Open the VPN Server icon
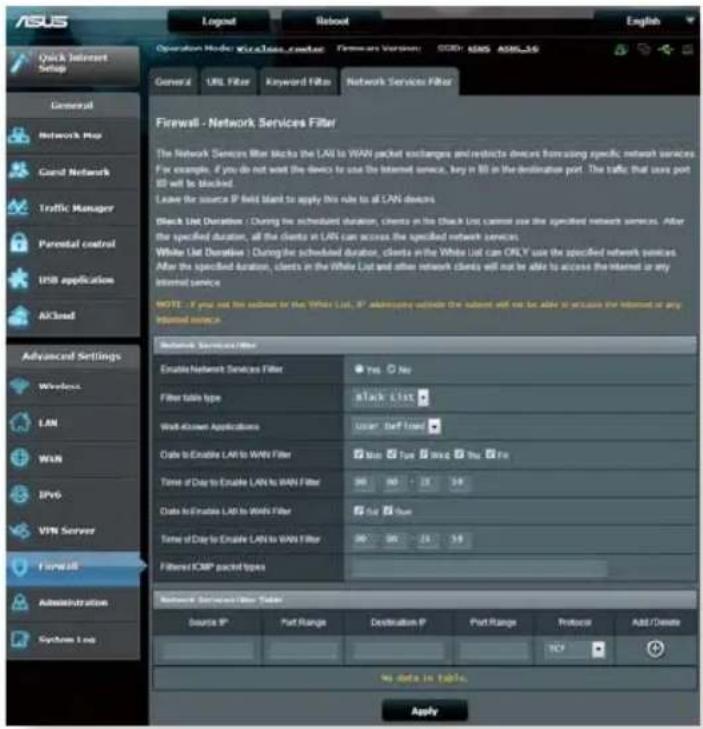Viewport: 703px width, 729px height. tap(19, 530)
